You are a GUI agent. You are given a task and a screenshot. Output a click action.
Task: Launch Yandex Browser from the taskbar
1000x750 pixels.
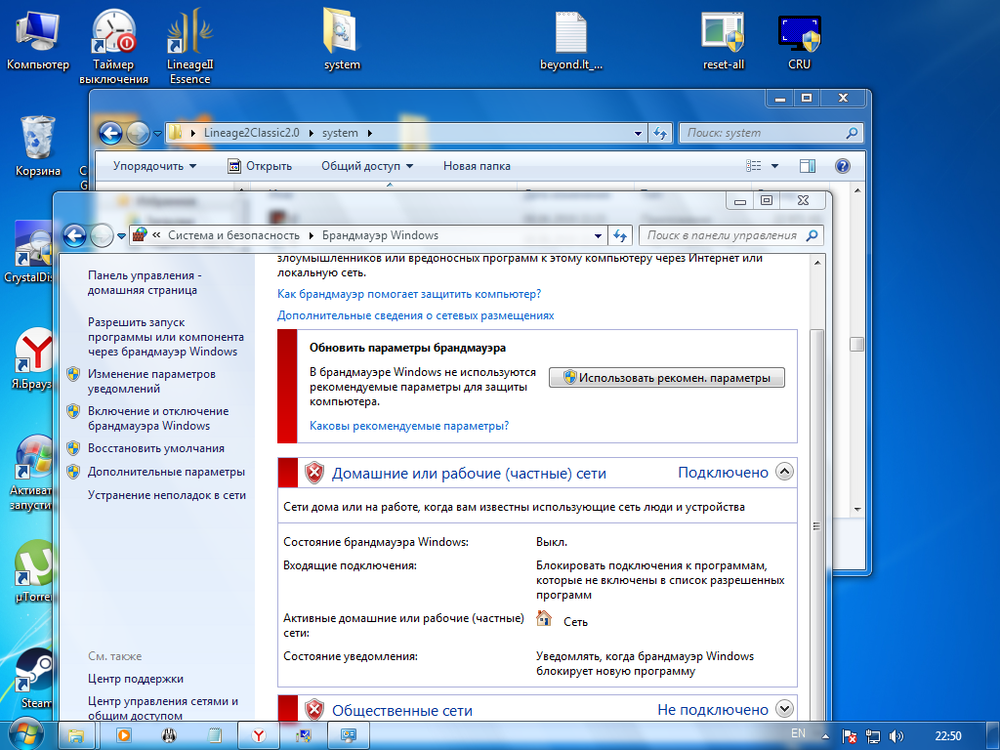[257, 735]
